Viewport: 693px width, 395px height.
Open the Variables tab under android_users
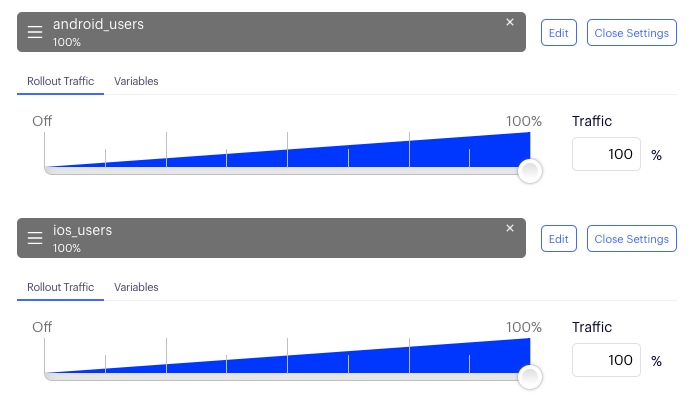tap(136, 81)
